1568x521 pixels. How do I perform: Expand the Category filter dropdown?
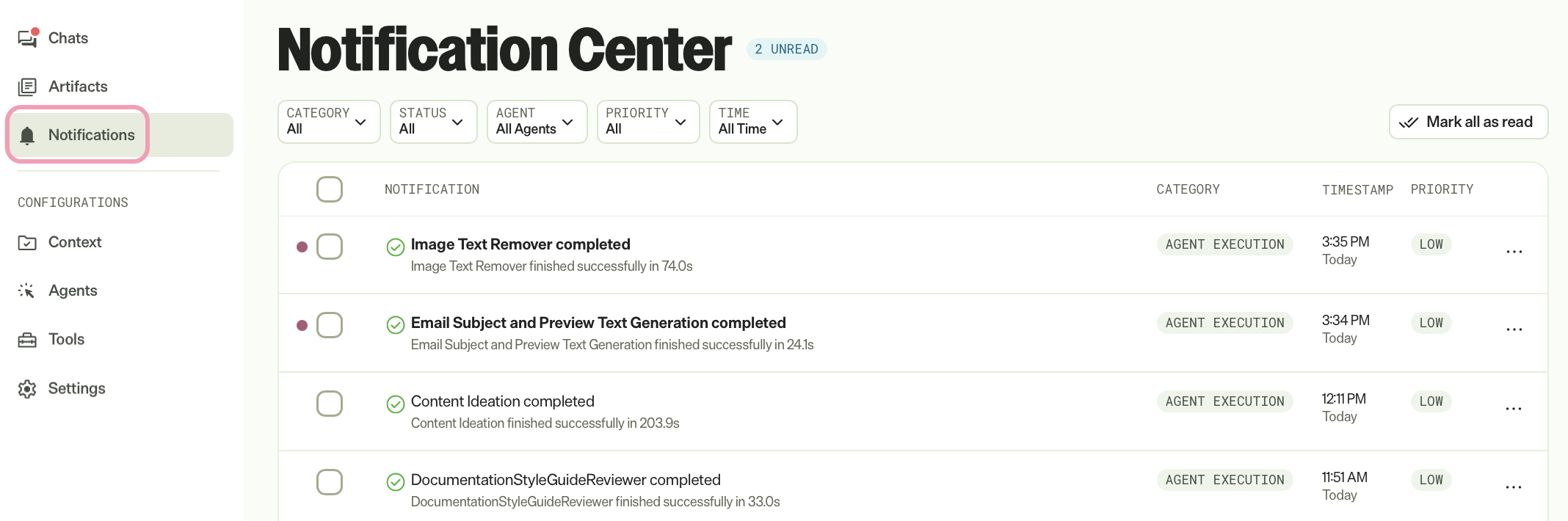pyautogui.click(x=329, y=122)
